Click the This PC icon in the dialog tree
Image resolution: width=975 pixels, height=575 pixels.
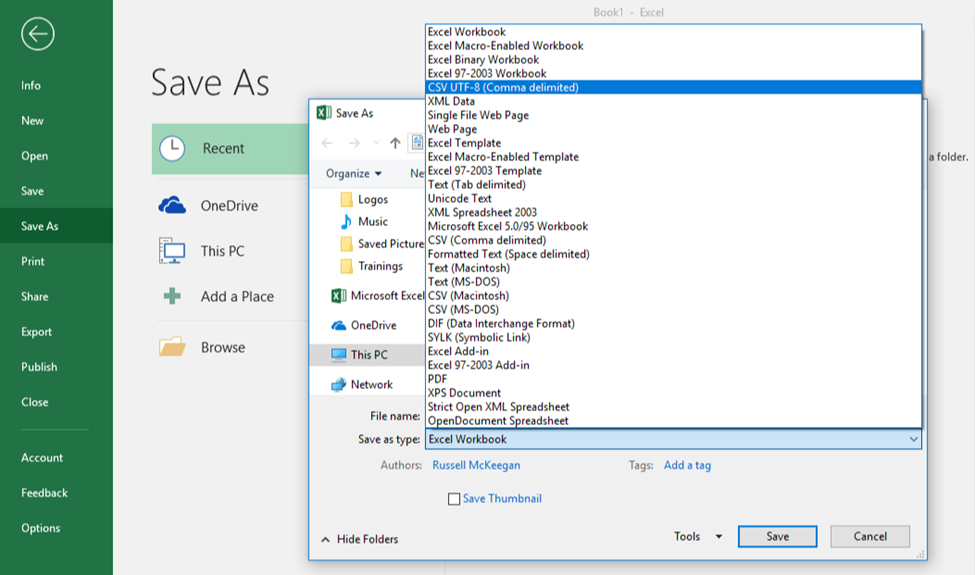click(338, 355)
